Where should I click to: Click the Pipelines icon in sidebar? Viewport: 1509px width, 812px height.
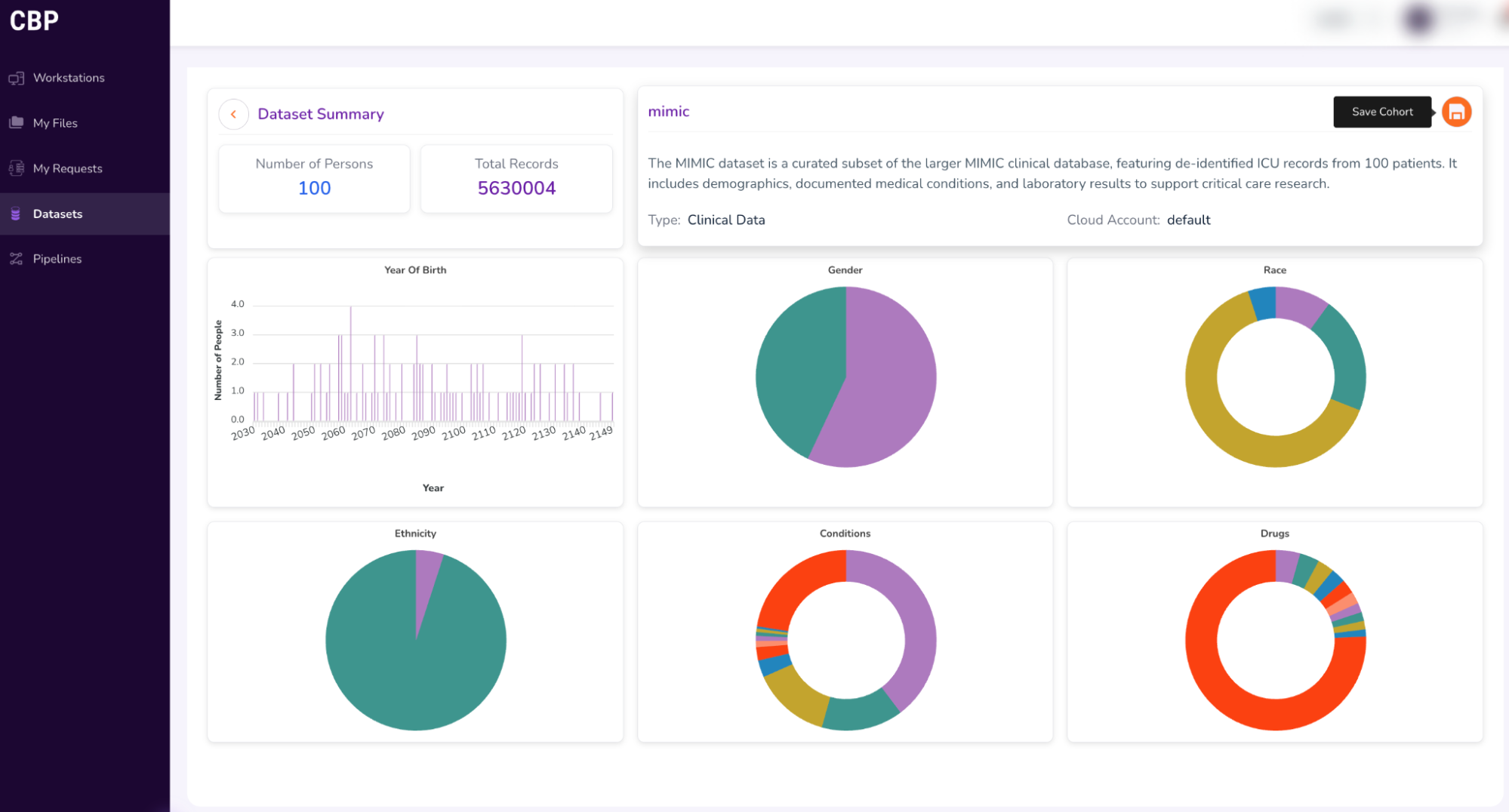(x=16, y=259)
